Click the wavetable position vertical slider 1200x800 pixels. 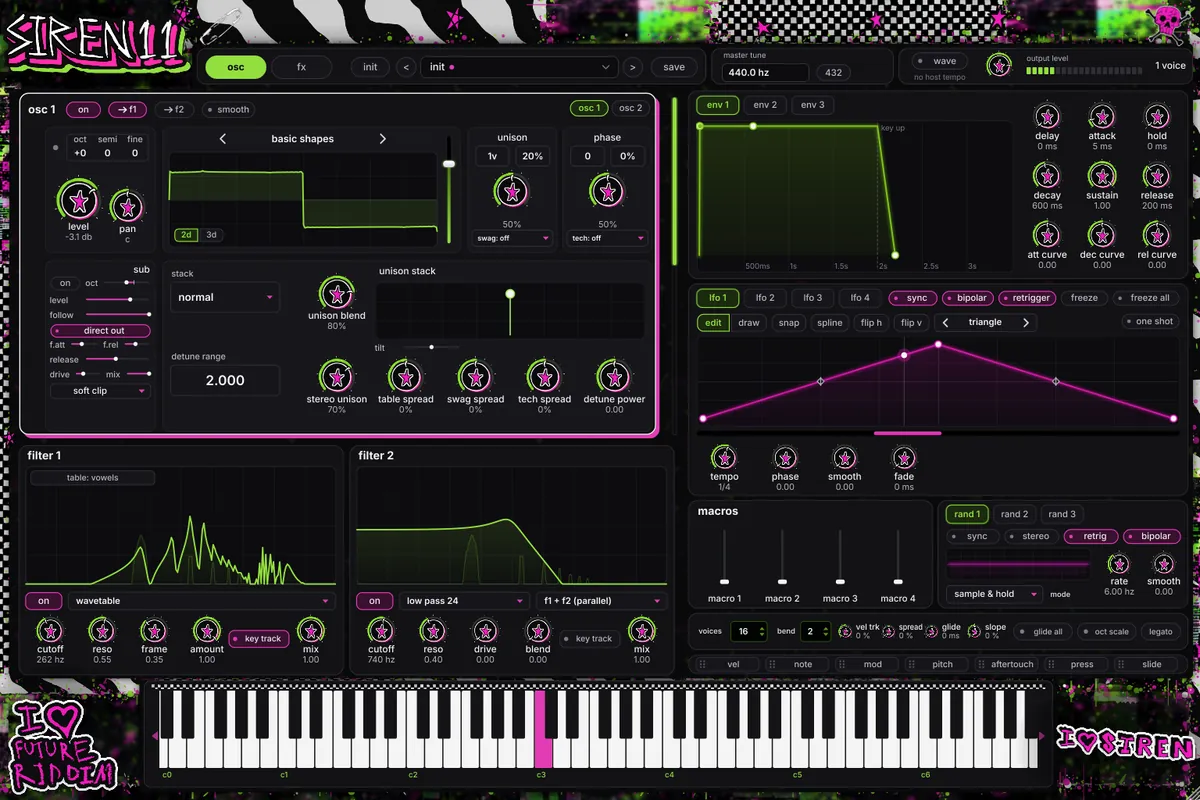pos(449,190)
